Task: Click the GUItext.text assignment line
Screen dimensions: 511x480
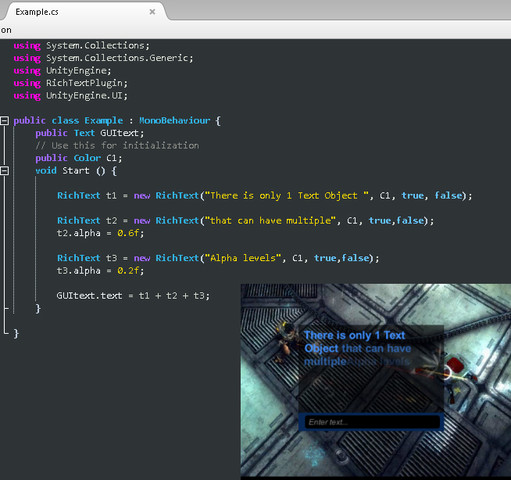Action: pyautogui.click(x=133, y=296)
